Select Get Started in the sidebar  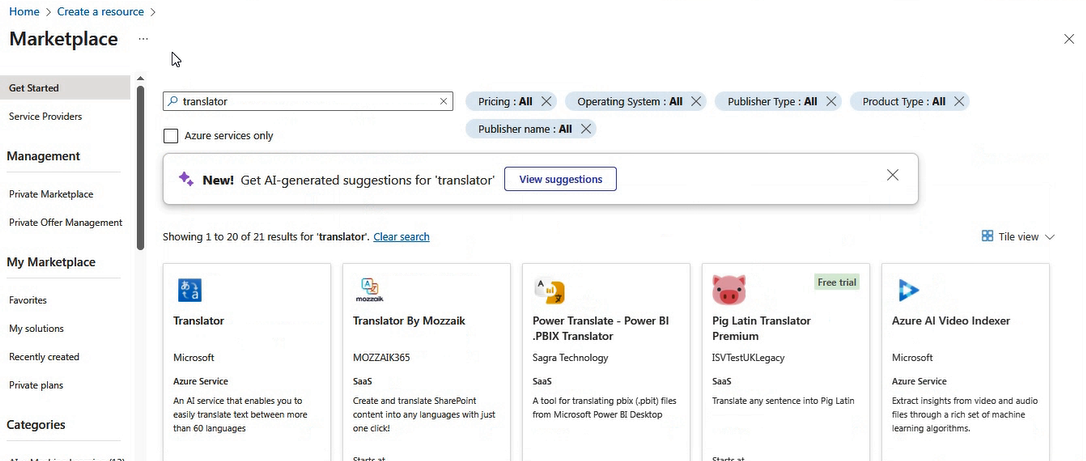click(65, 88)
